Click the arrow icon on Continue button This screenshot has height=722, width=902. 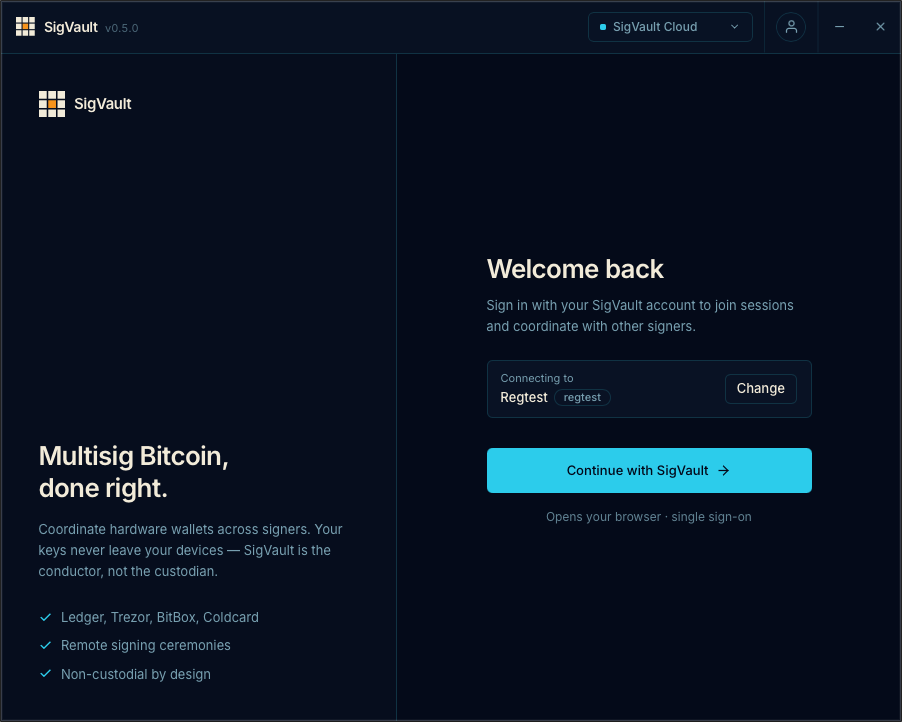coord(724,471)
